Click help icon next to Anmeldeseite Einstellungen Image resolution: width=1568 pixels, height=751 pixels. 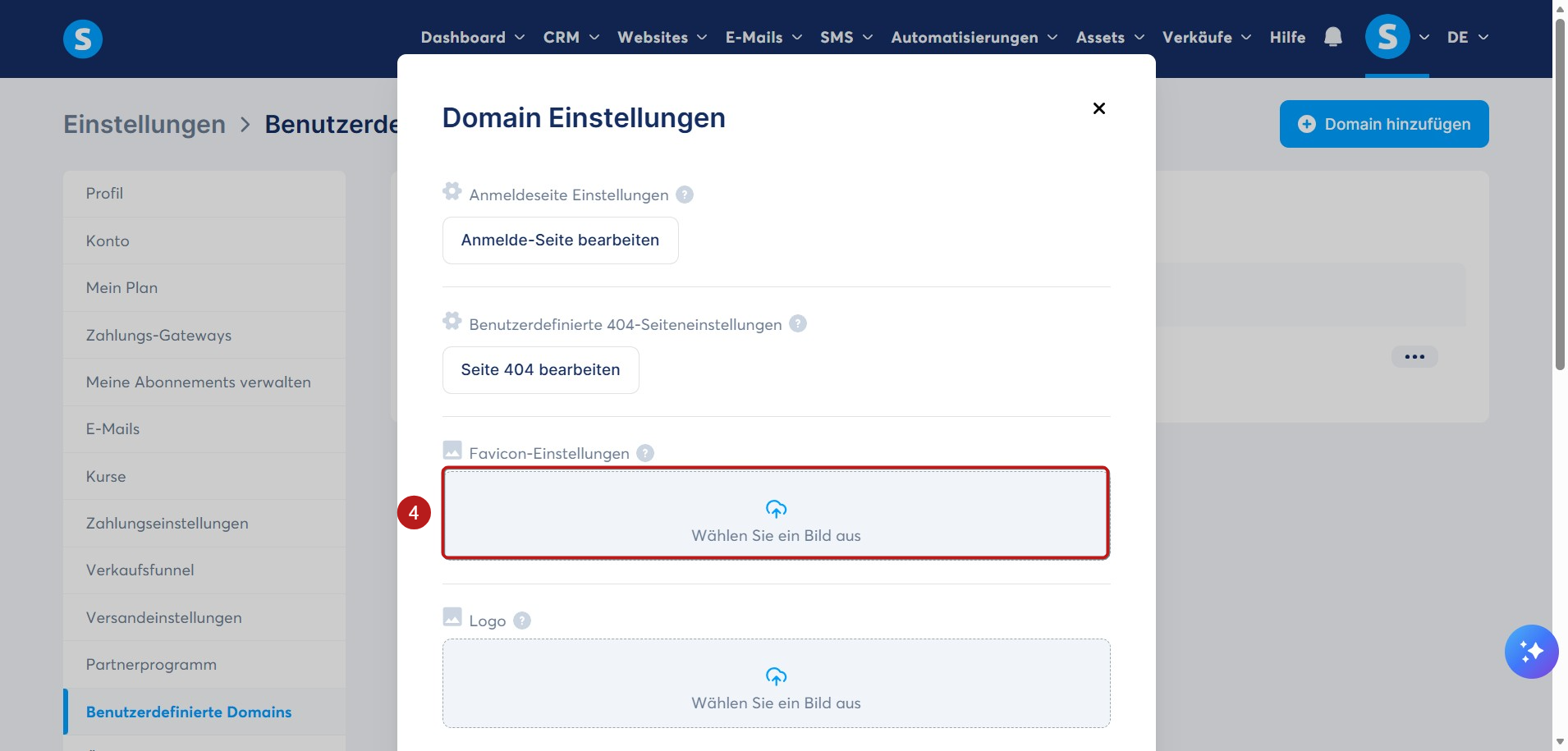685,195
